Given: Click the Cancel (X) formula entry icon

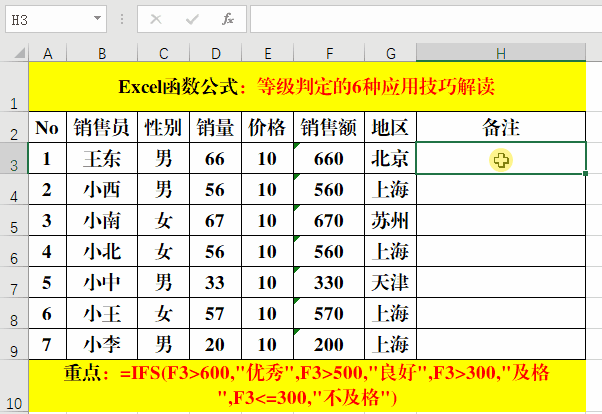Looking at the screenshot, I should 157,18.
